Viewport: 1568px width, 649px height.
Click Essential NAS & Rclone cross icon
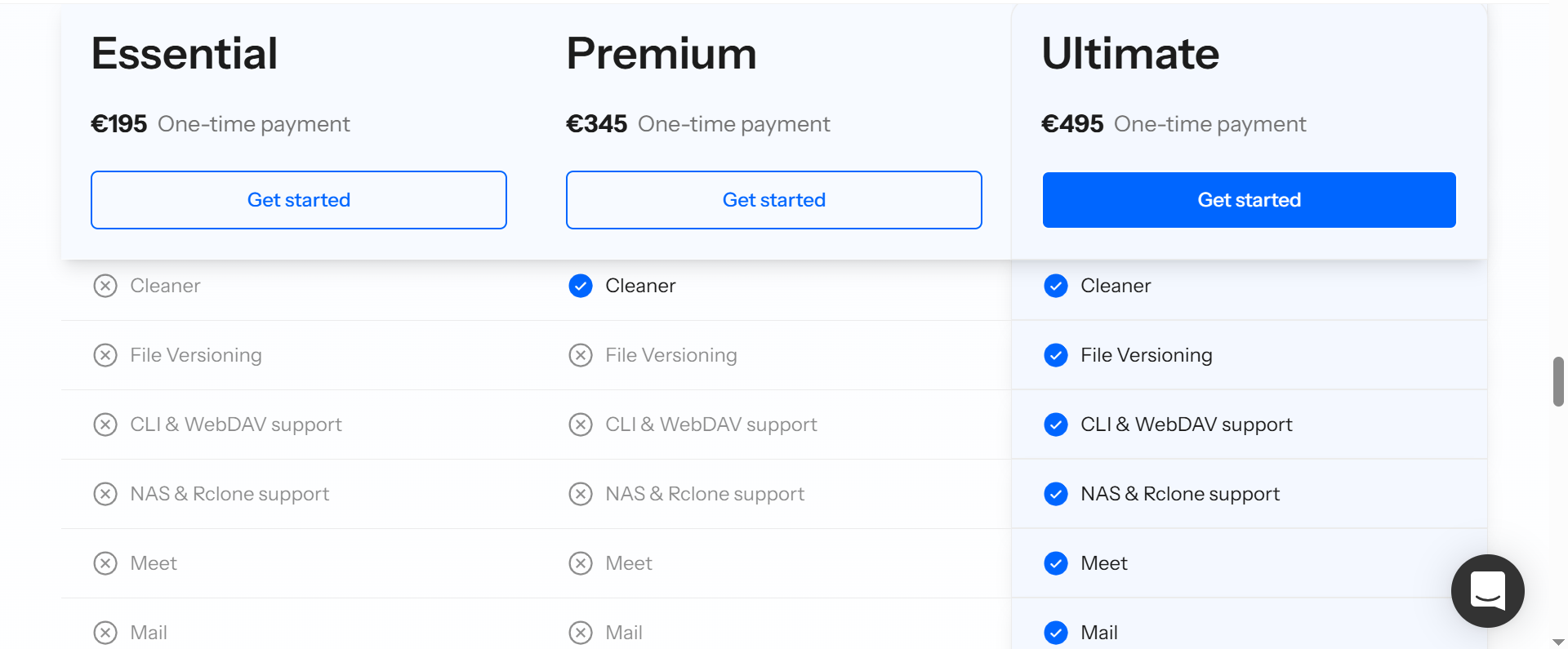tap(105, 494)
